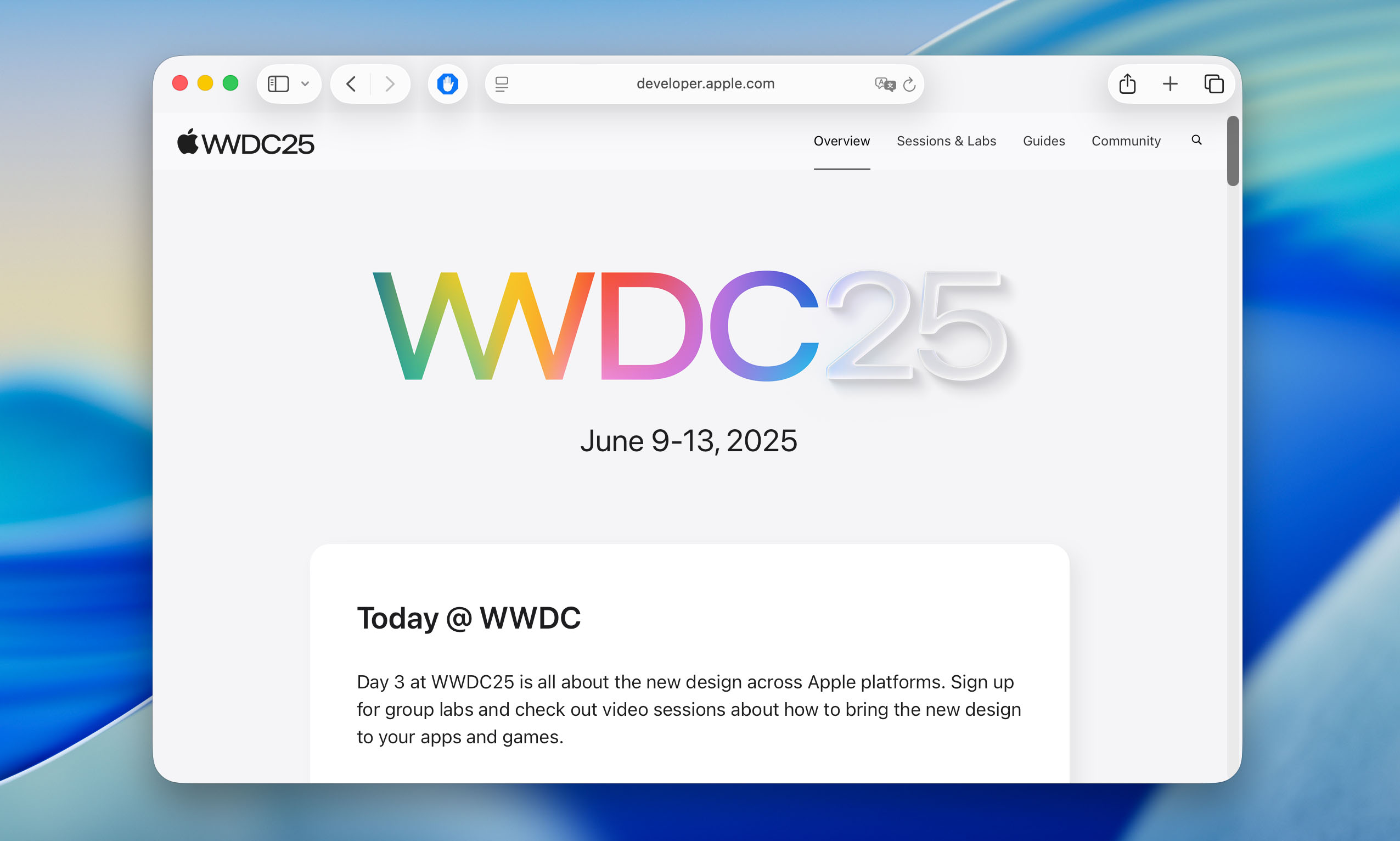Close the Safari window
The height and width of the screenshot is (841, 1400).
click(x=180, y=83)
